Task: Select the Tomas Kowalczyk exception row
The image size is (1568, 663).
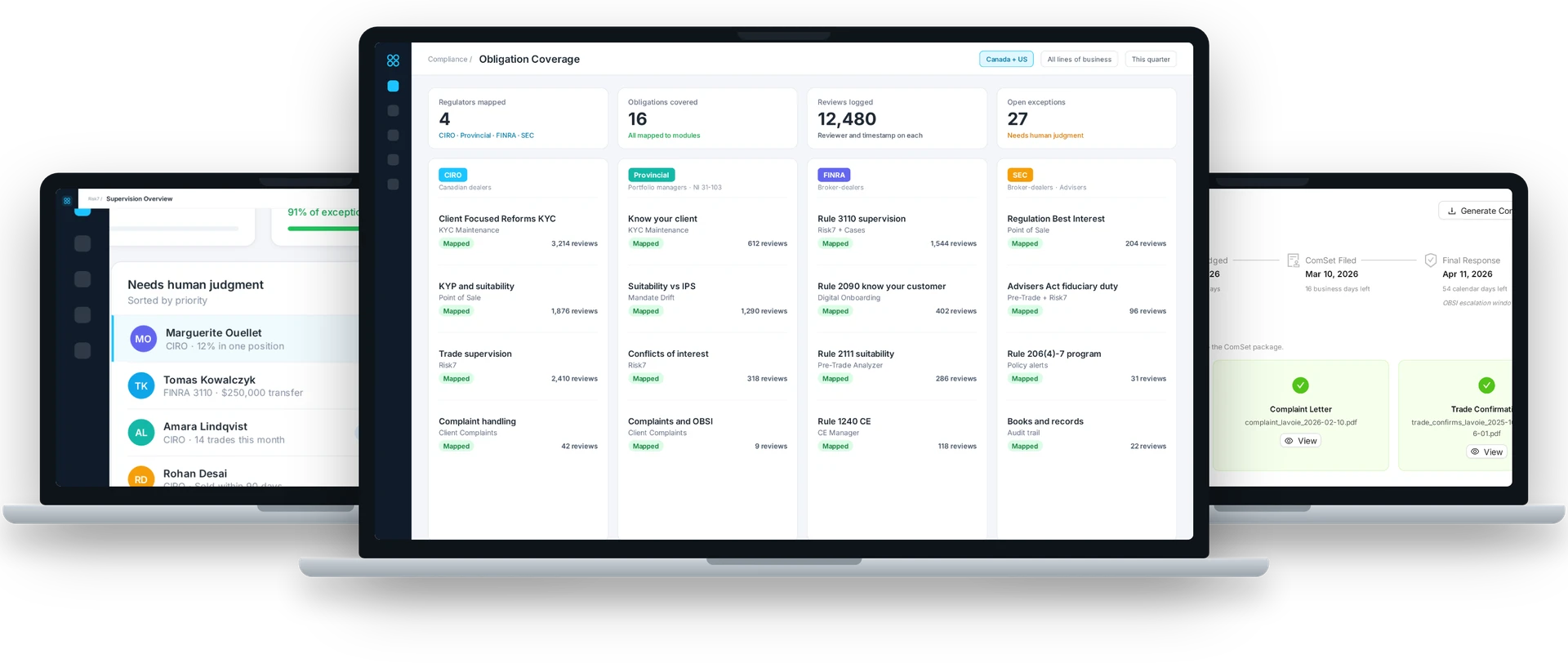Action: pyautogui.click(x=235, y=386)
